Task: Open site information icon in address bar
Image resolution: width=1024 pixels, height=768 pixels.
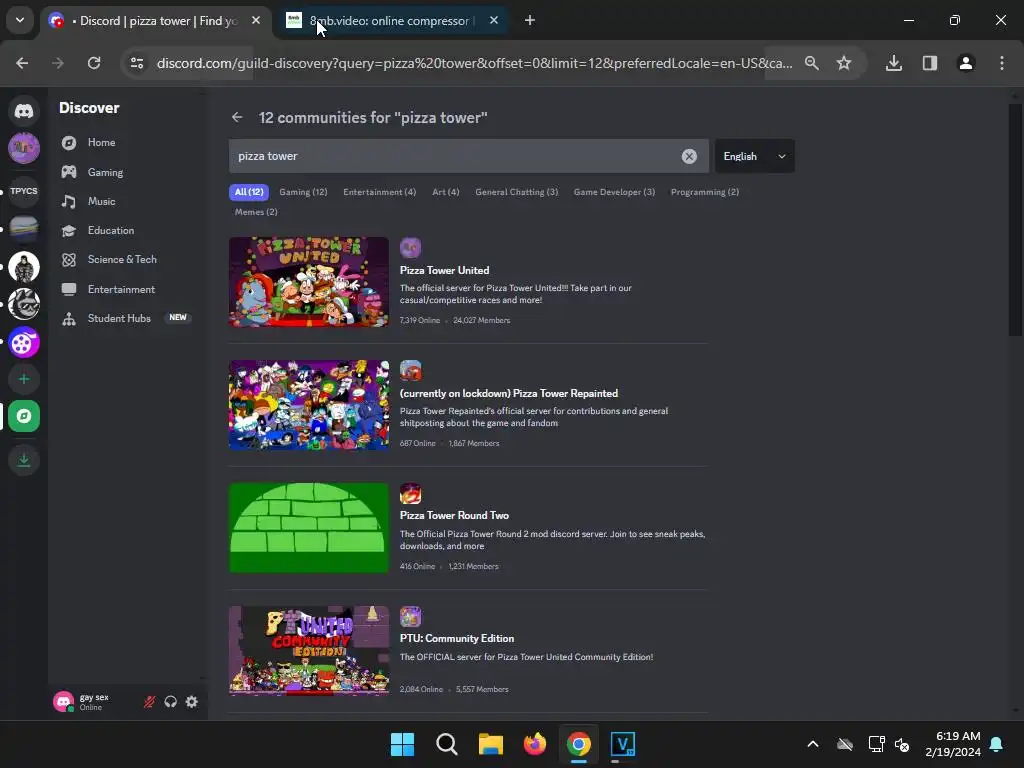Action: click(136, 63)
